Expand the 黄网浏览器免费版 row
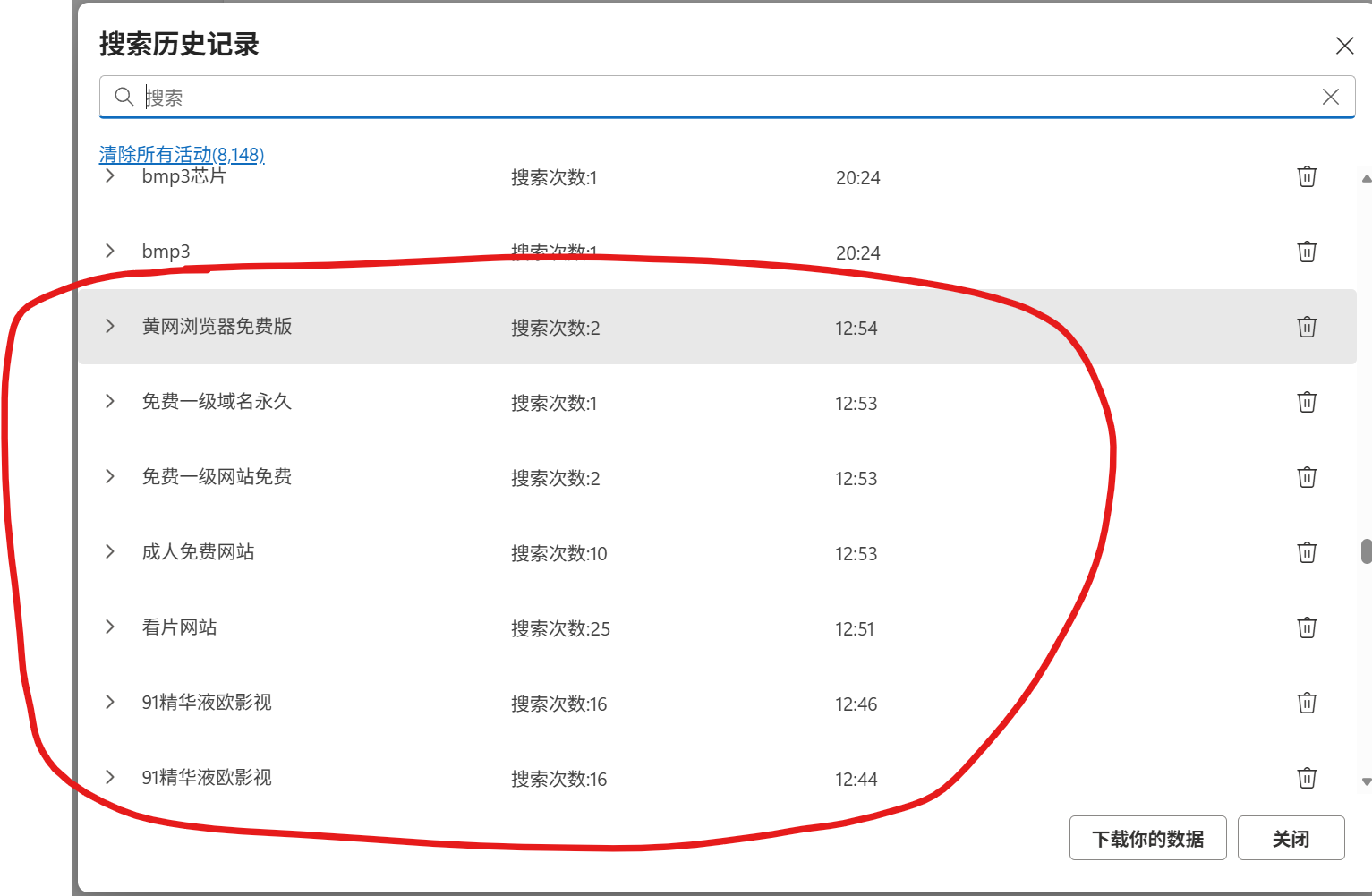 (110, 326)
